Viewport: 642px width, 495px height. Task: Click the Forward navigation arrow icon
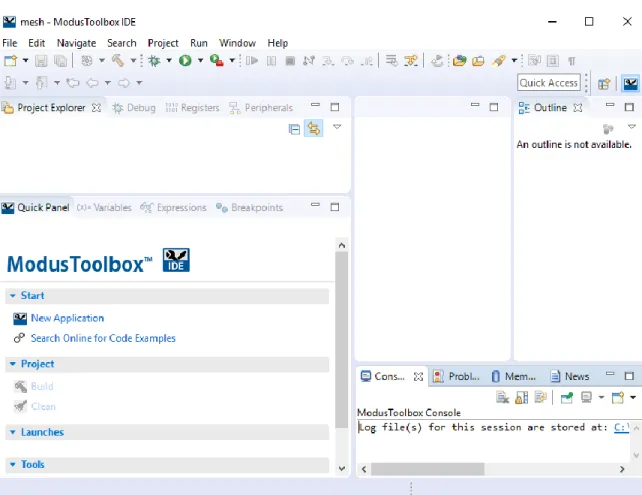tap(124, 83)
